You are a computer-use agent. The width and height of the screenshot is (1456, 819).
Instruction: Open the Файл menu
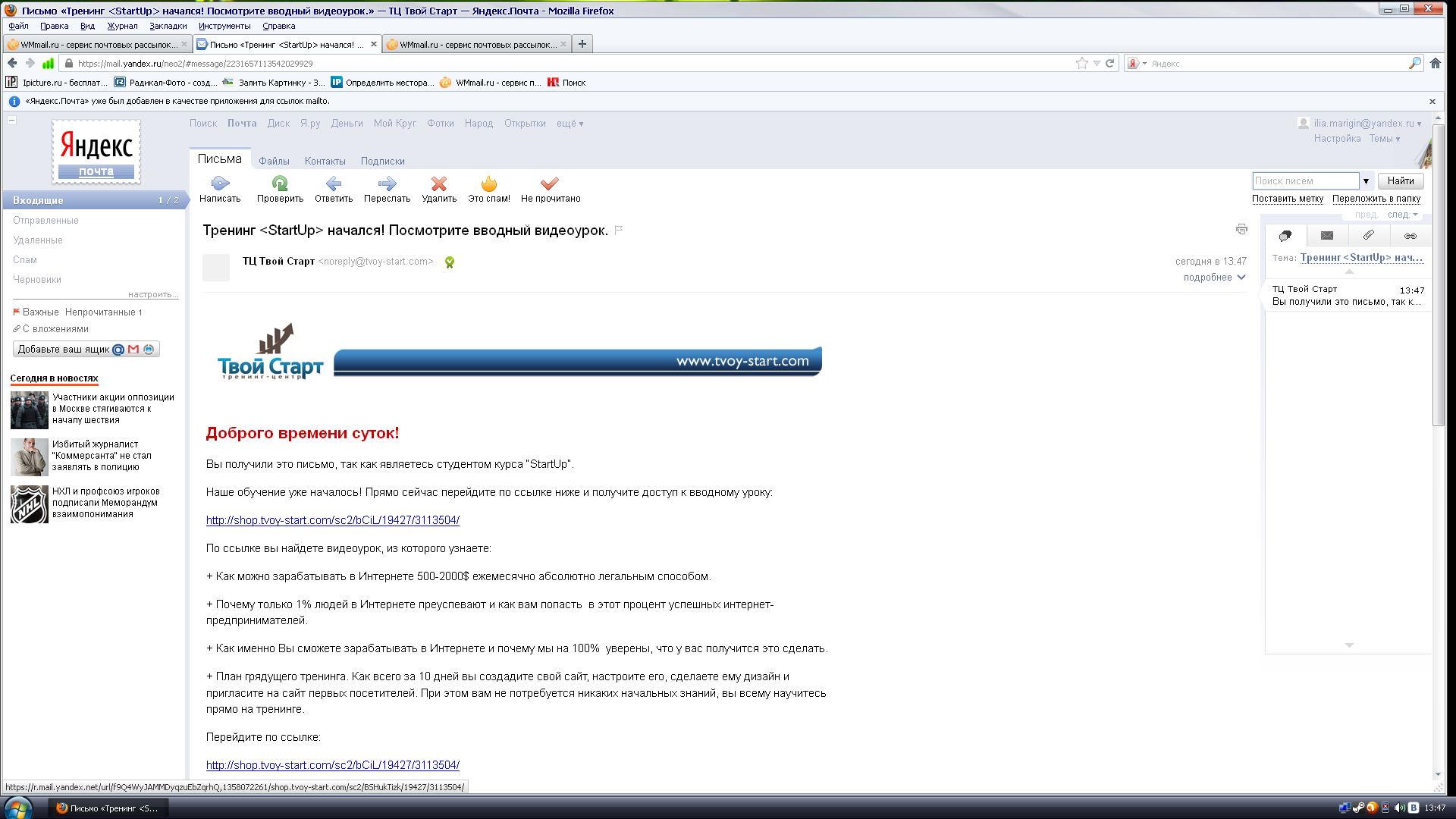pos(18,26)
